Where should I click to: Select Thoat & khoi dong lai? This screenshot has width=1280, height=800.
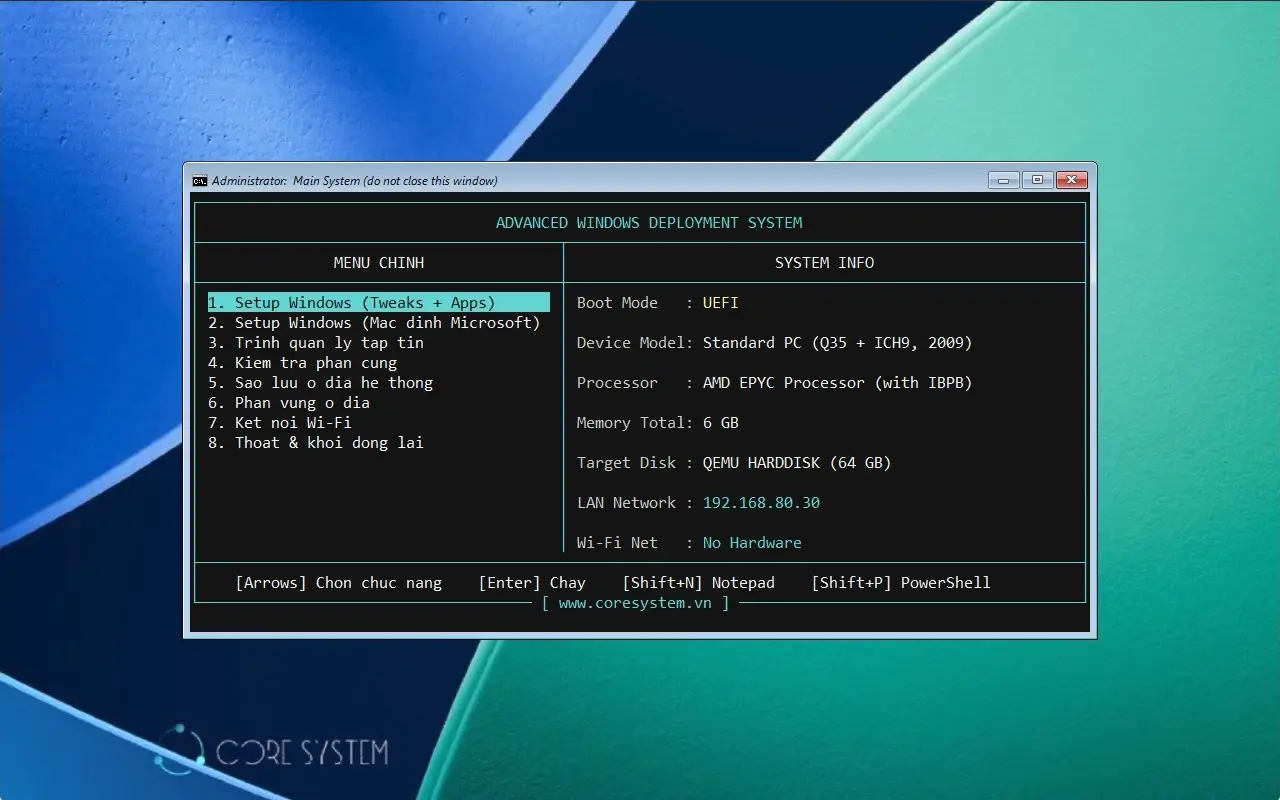click(x=316, y=442)
